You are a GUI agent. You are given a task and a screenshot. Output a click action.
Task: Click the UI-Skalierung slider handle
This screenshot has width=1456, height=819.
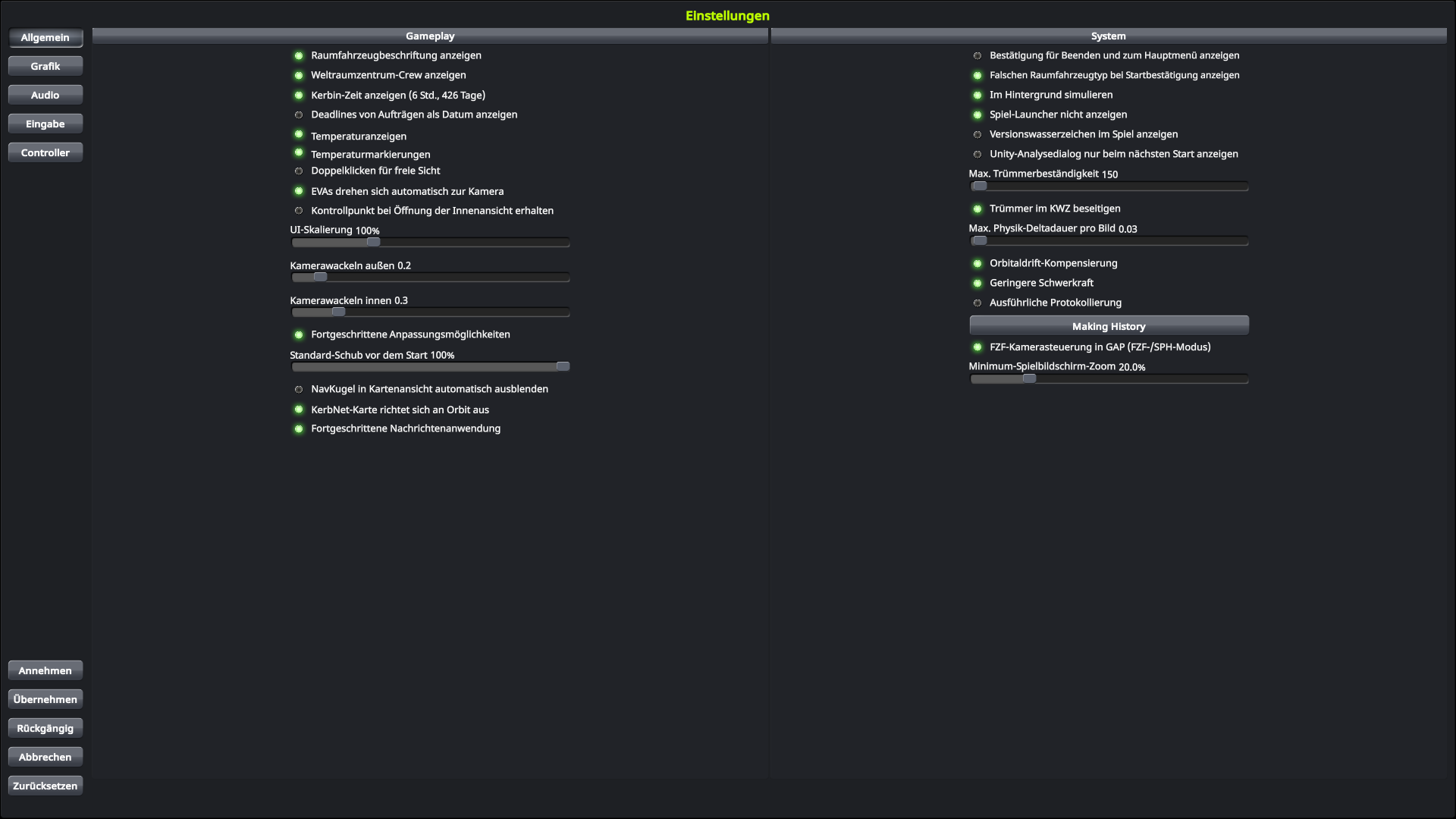373,242
